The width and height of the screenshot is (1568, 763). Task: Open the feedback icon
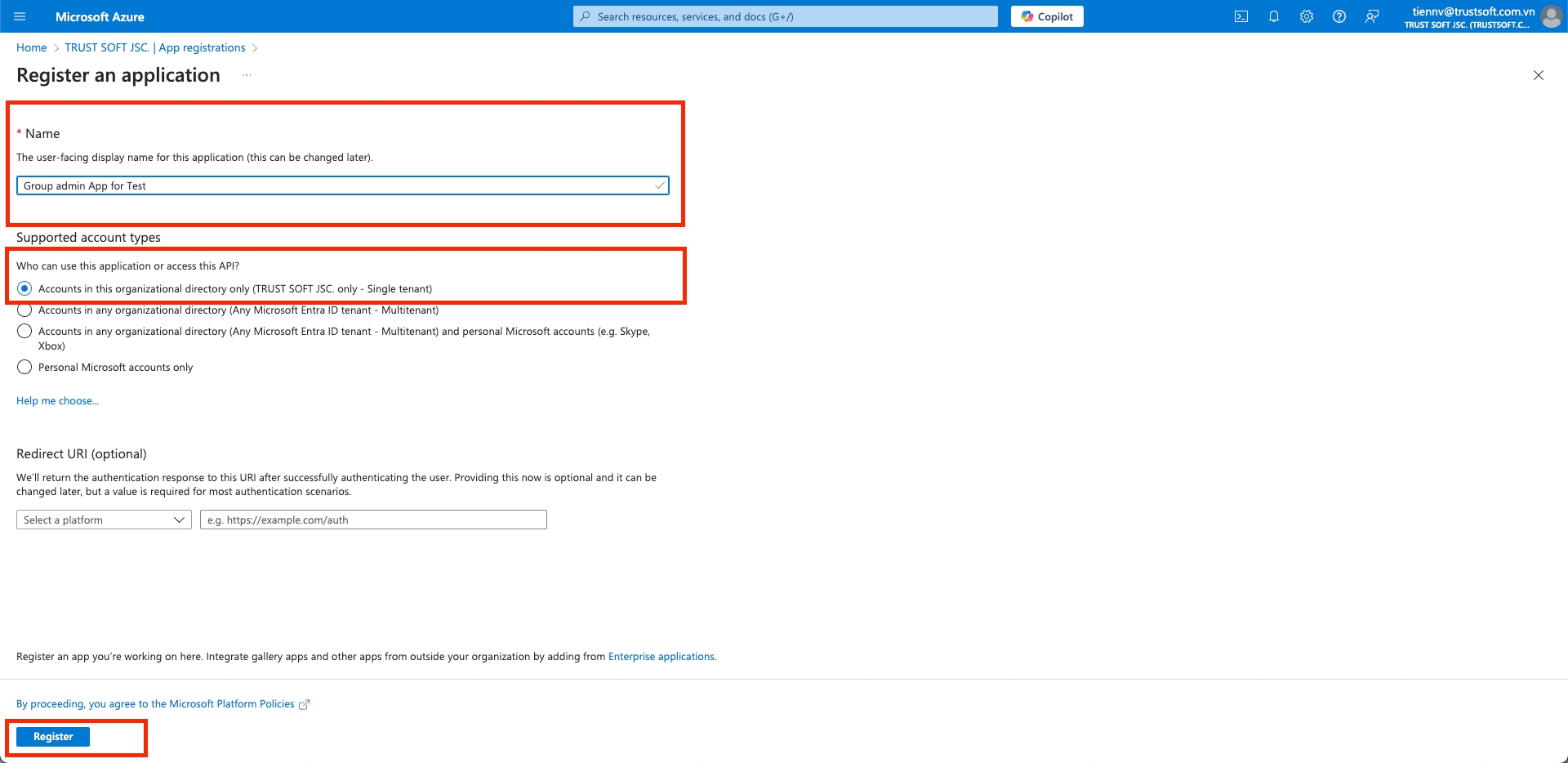pyautogui.click(x=1372, y=16)
